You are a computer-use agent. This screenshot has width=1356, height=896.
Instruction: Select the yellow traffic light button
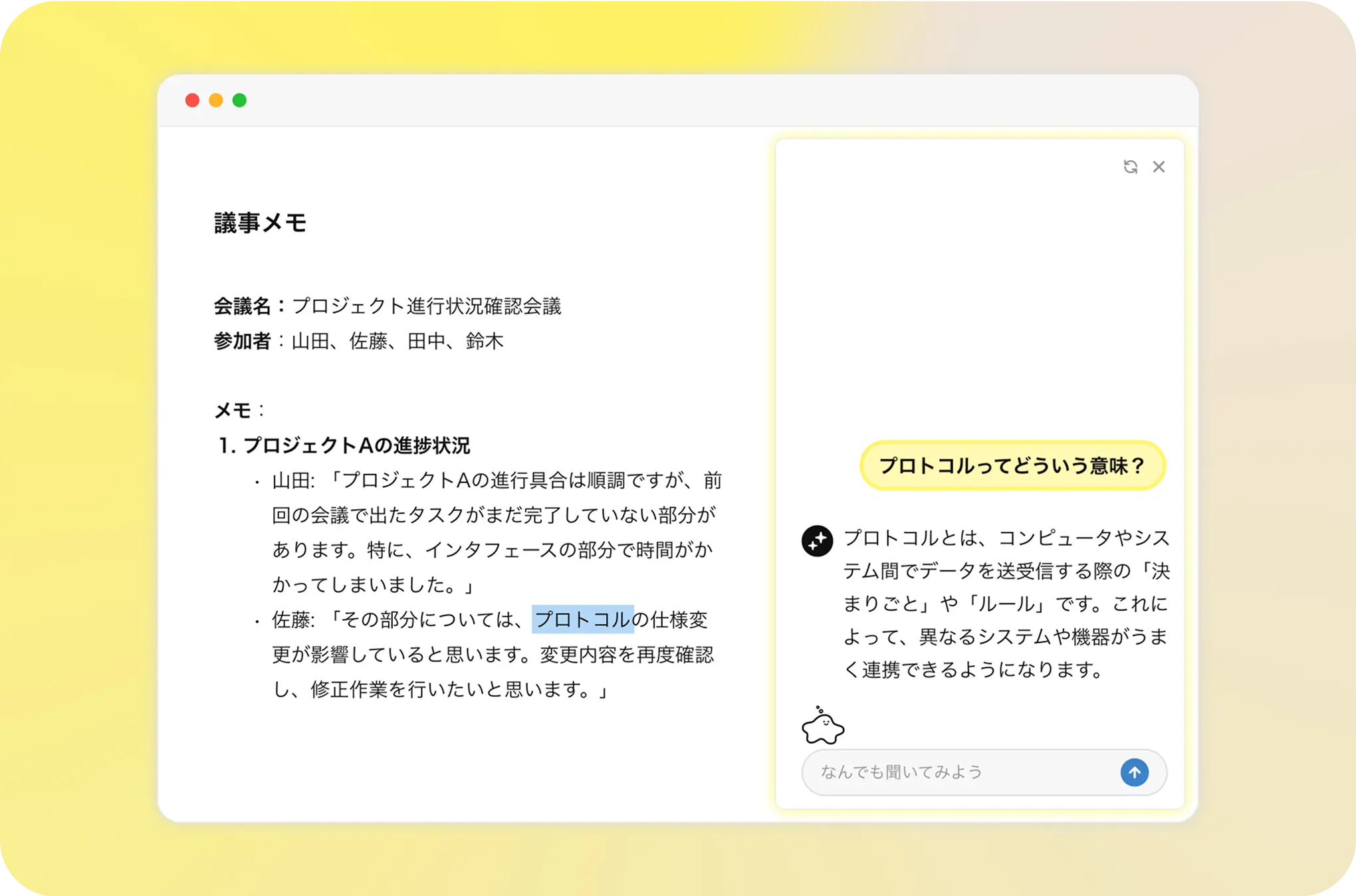[x=216, y=100]
